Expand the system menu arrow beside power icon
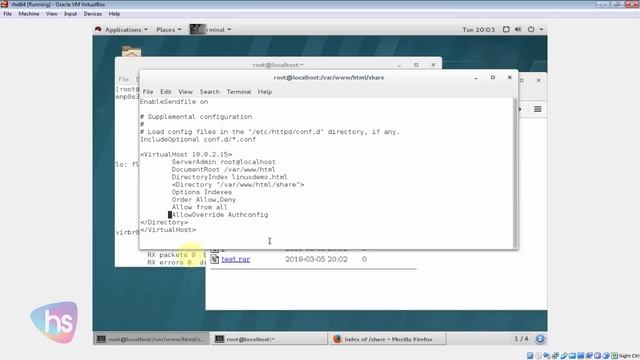The height and width of the screenshot is (360, 640). click(x=541, y=29)
